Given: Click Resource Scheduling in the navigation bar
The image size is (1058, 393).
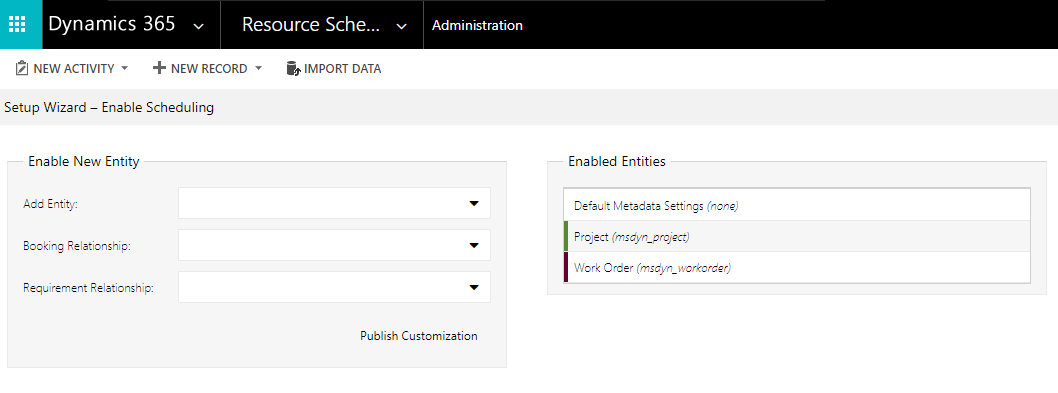Looking at the screenshot, I should click(311, 24).
